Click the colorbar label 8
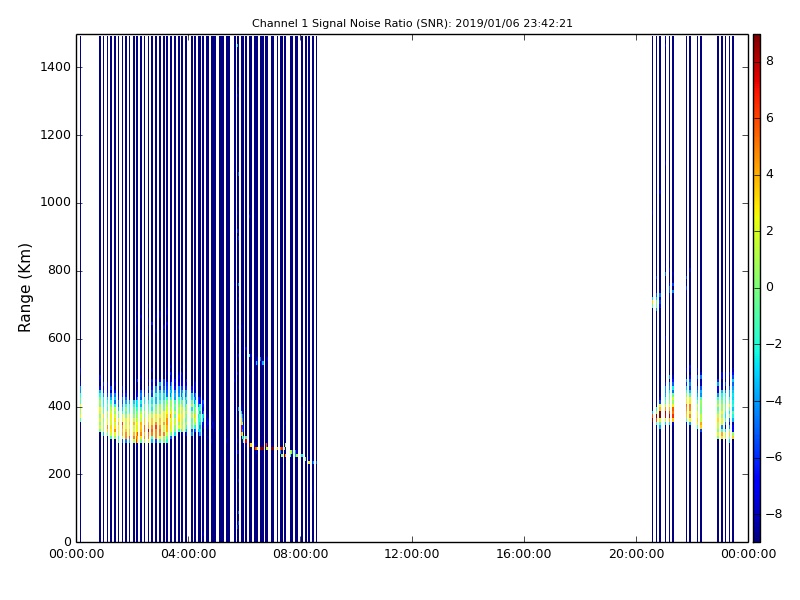800x600 pixels. coord(770,61)
